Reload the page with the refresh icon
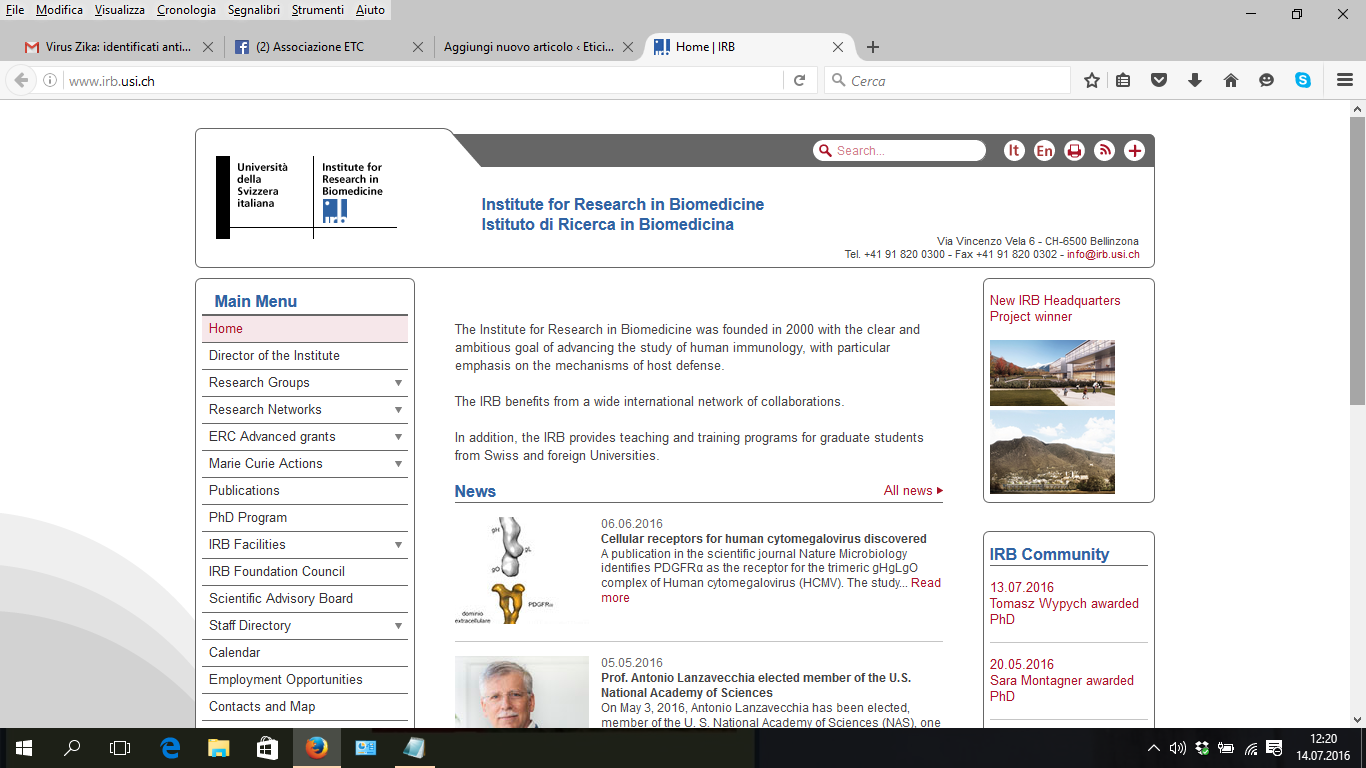The width and height of the screenshot is (1366, 768). tap(799, 81)
